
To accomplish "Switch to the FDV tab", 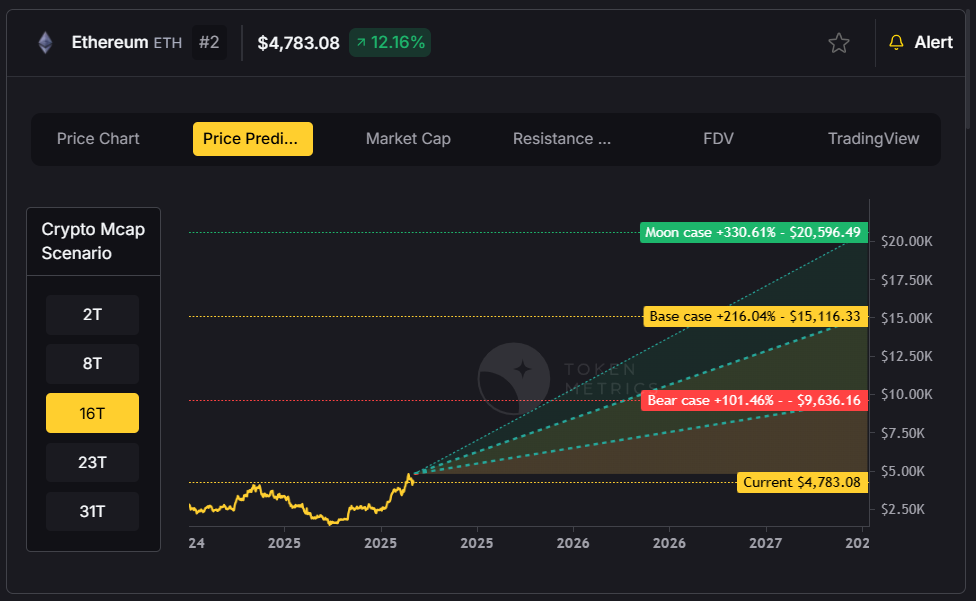I will click(x=718, y=139).
